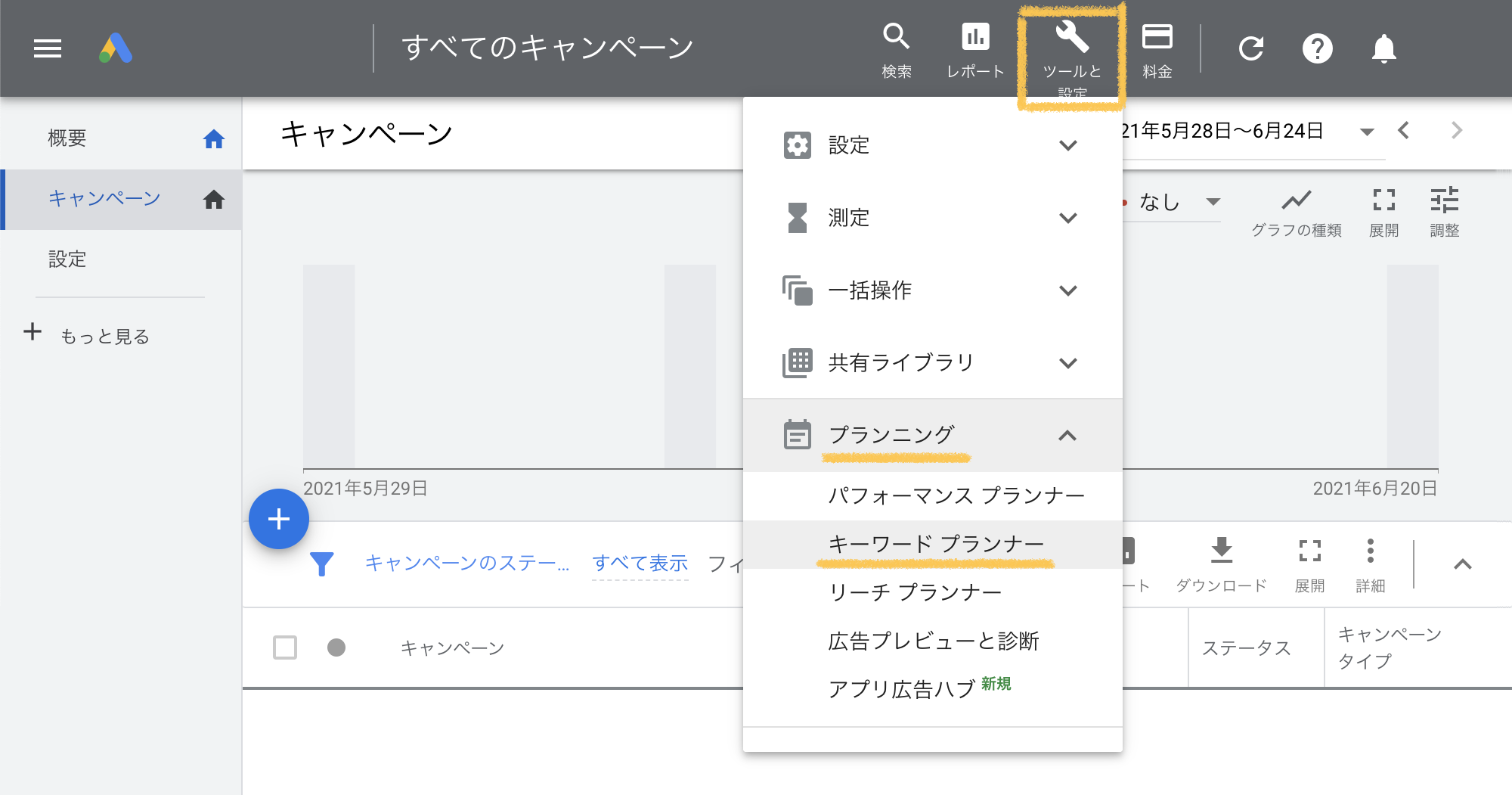Open パフォーマンス プランナー

[956, 495]
